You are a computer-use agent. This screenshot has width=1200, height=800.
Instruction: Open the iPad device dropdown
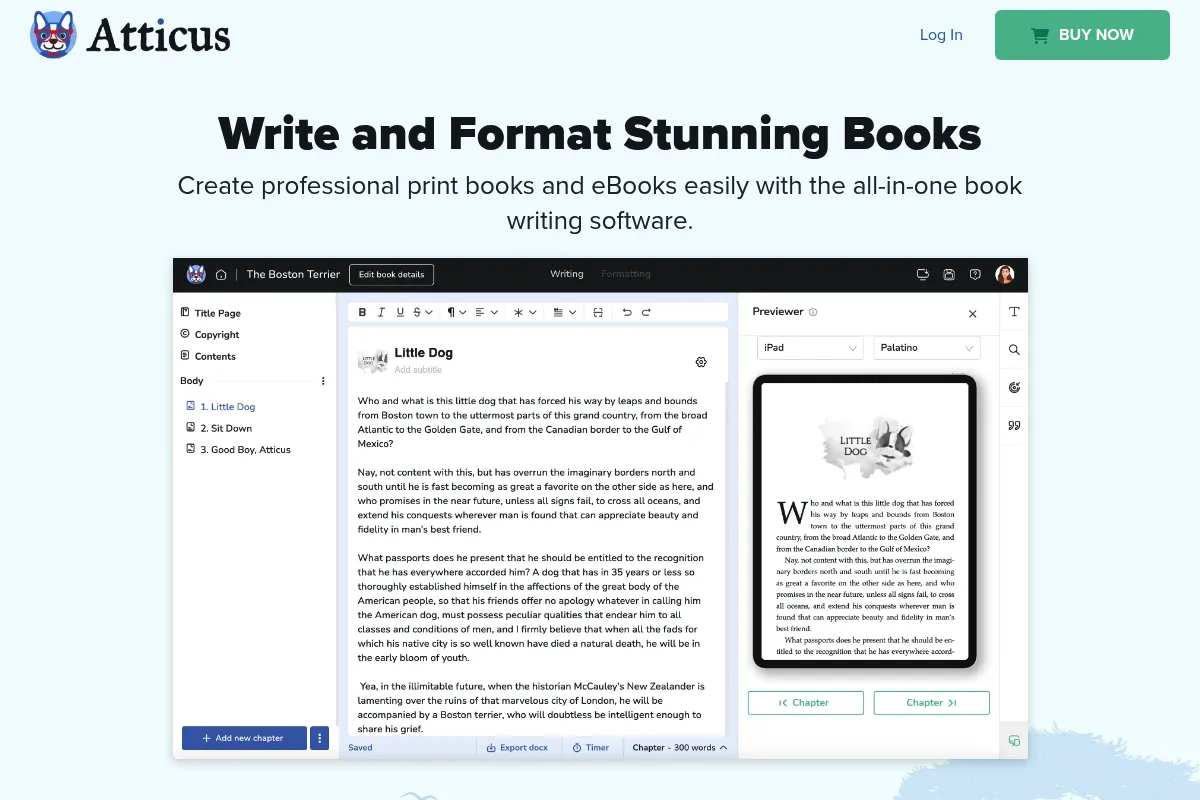809,348
